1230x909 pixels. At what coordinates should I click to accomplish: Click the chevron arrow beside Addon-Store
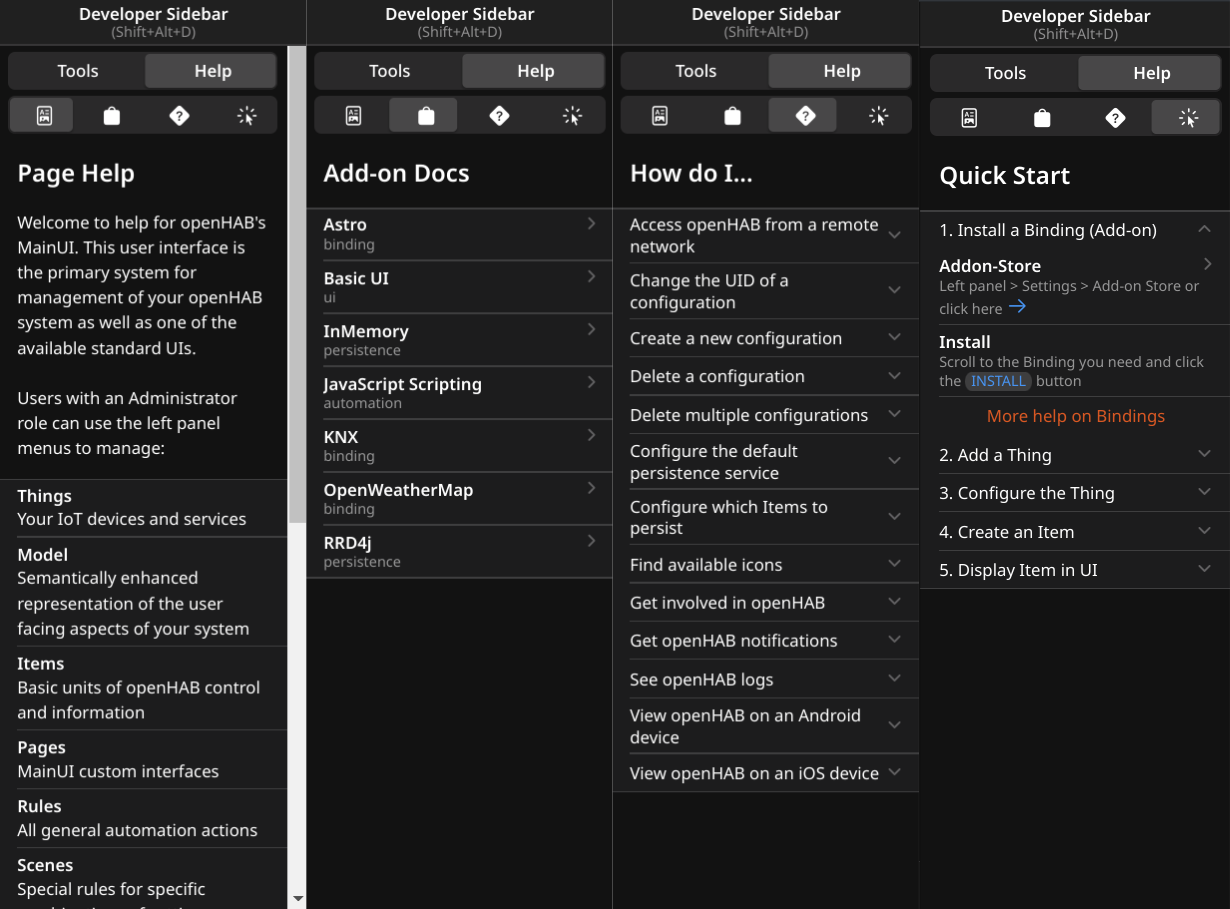click(1207, 264)
